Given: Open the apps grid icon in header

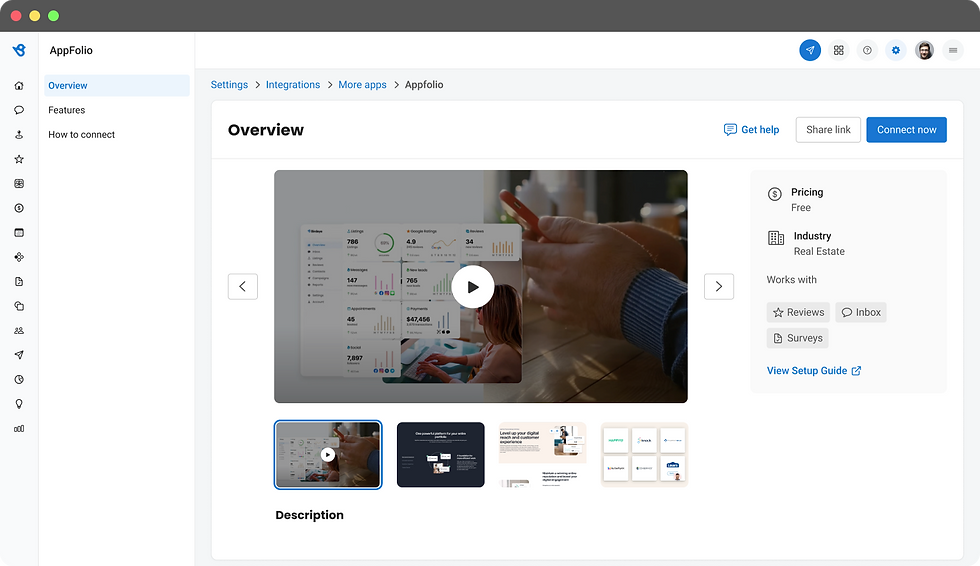Looking at the screenshot, I should pos(839,50).
